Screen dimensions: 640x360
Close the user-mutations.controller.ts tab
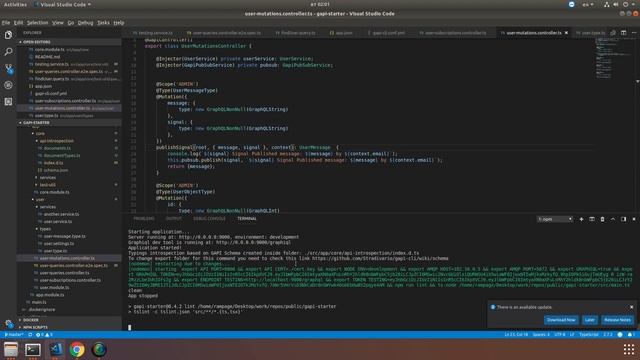pos(566,33)
